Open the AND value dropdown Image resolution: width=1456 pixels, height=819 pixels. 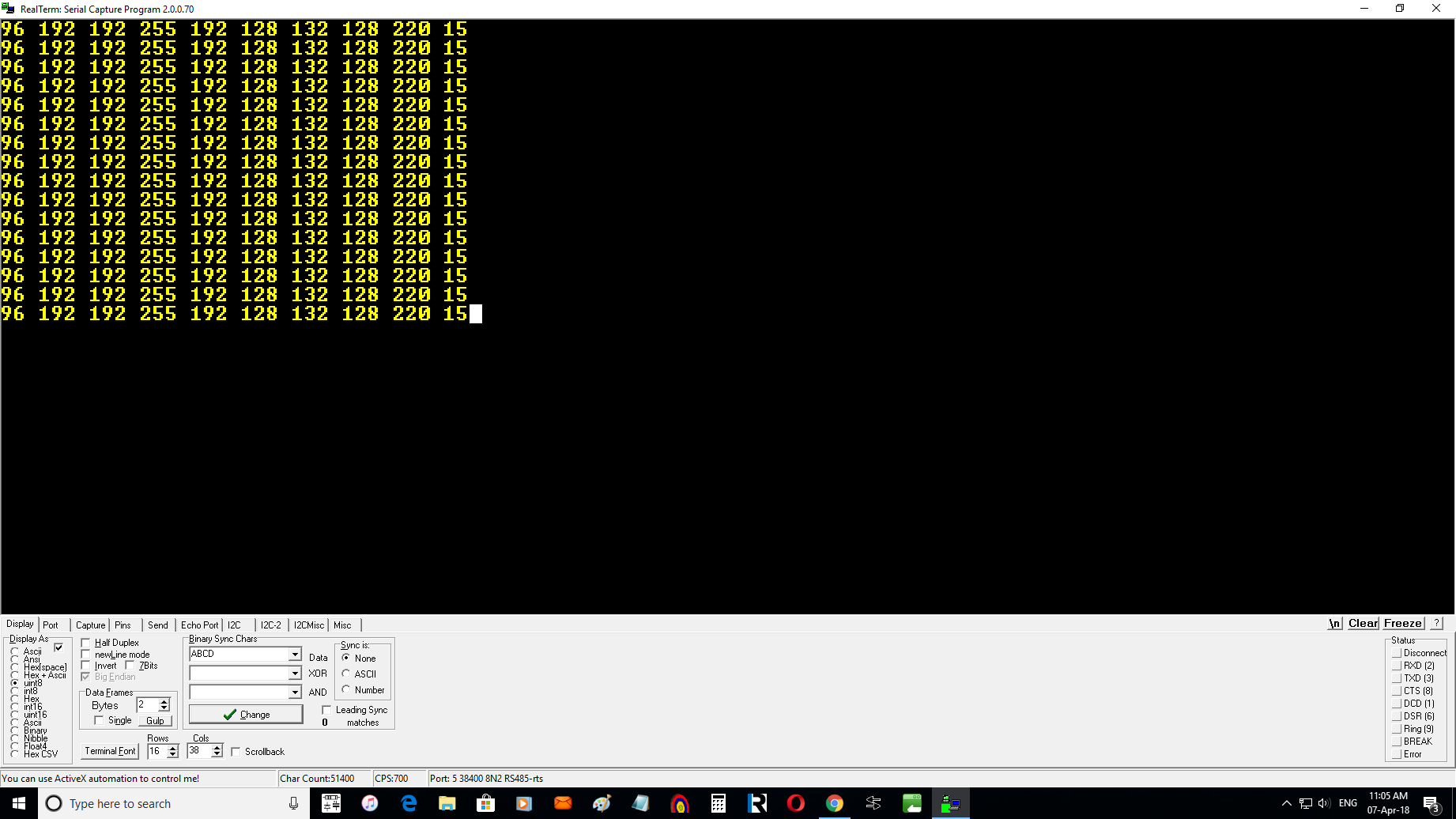(294, 692)
